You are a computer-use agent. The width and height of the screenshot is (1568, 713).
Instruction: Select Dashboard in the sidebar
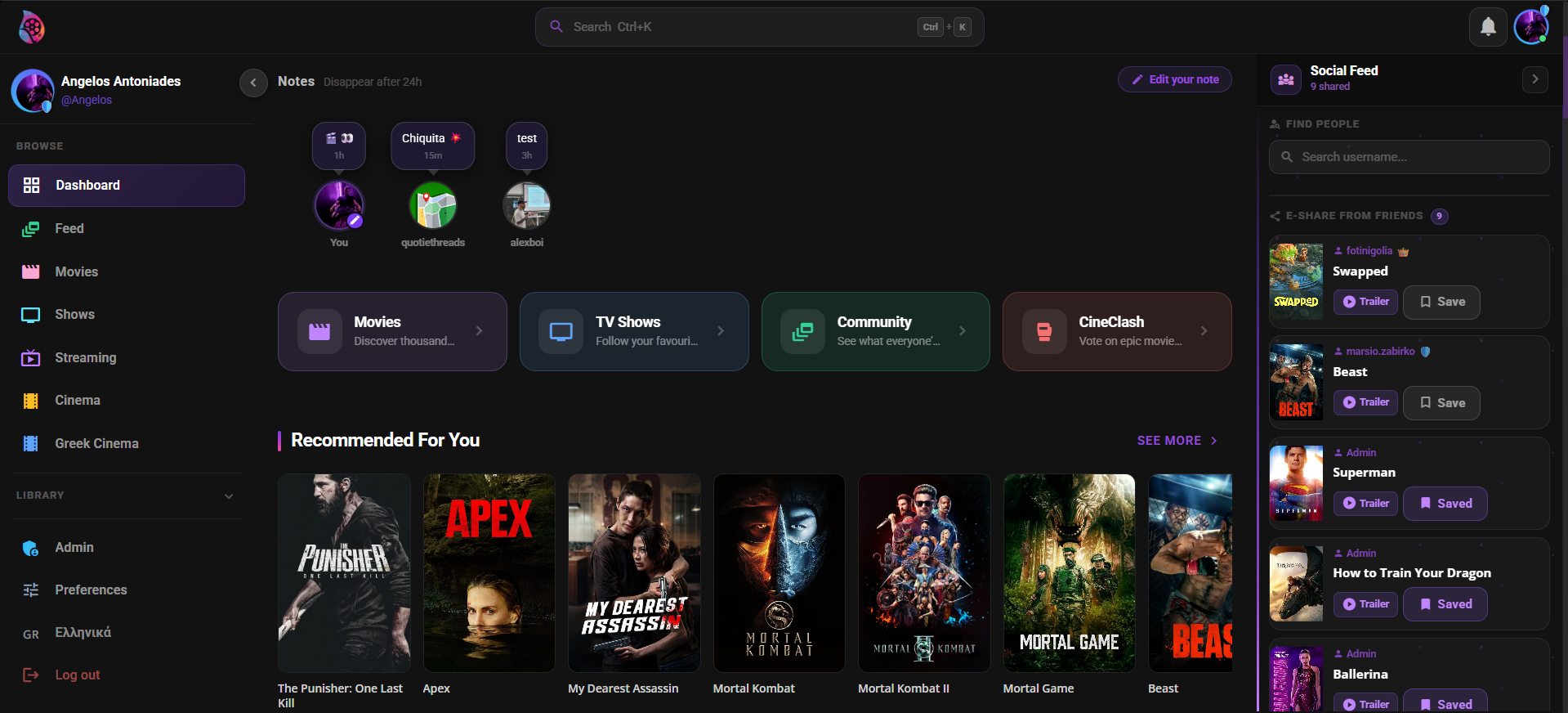[127, 186]
